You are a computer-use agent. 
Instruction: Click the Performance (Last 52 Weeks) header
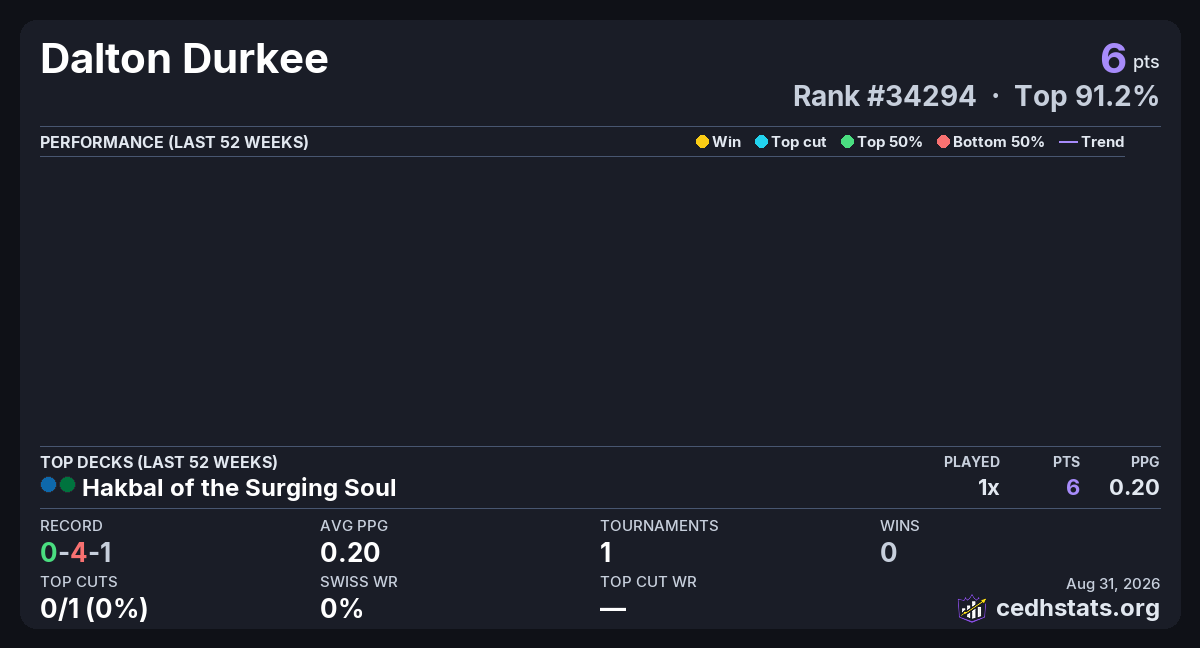click(x=174, y=142)
